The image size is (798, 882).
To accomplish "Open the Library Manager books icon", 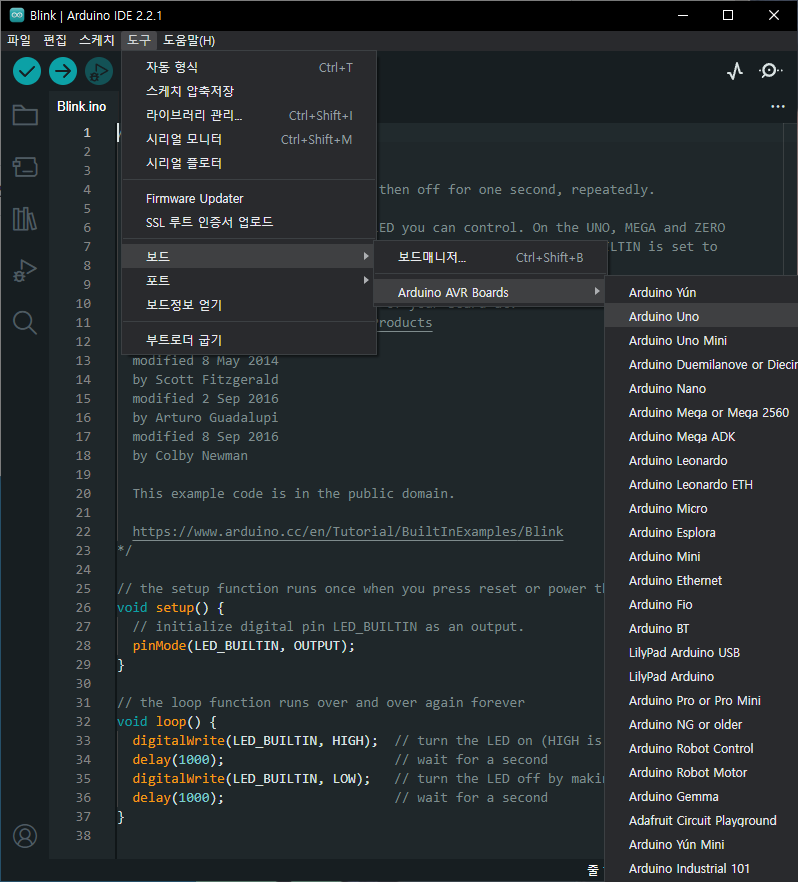I will coord(25,219).
